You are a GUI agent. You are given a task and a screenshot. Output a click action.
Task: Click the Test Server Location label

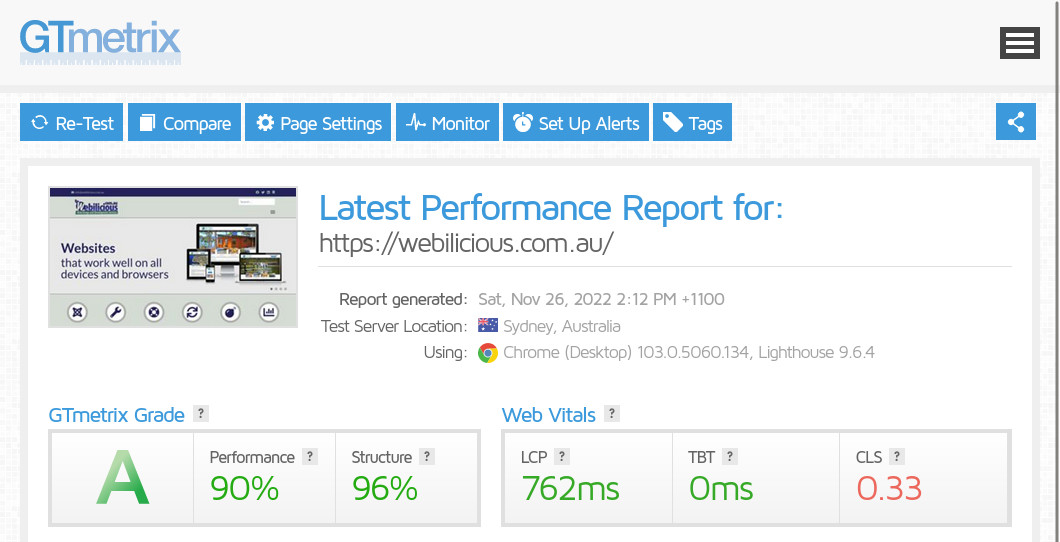tap(394, 326)
